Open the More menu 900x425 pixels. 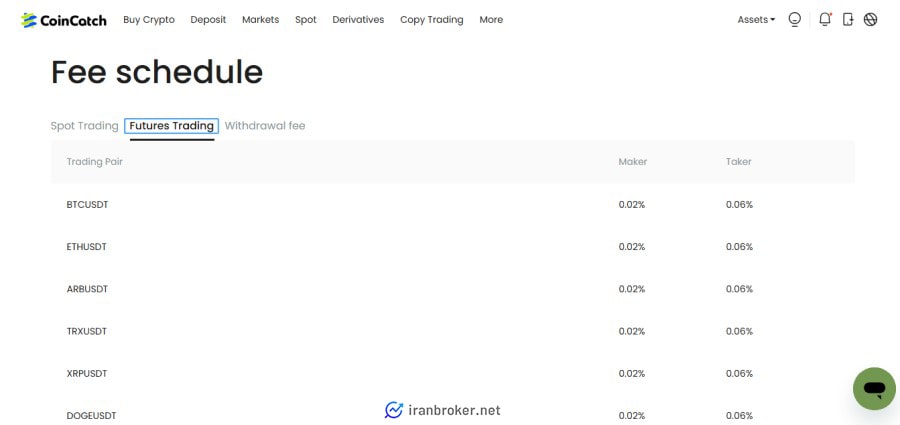point(491,20)
